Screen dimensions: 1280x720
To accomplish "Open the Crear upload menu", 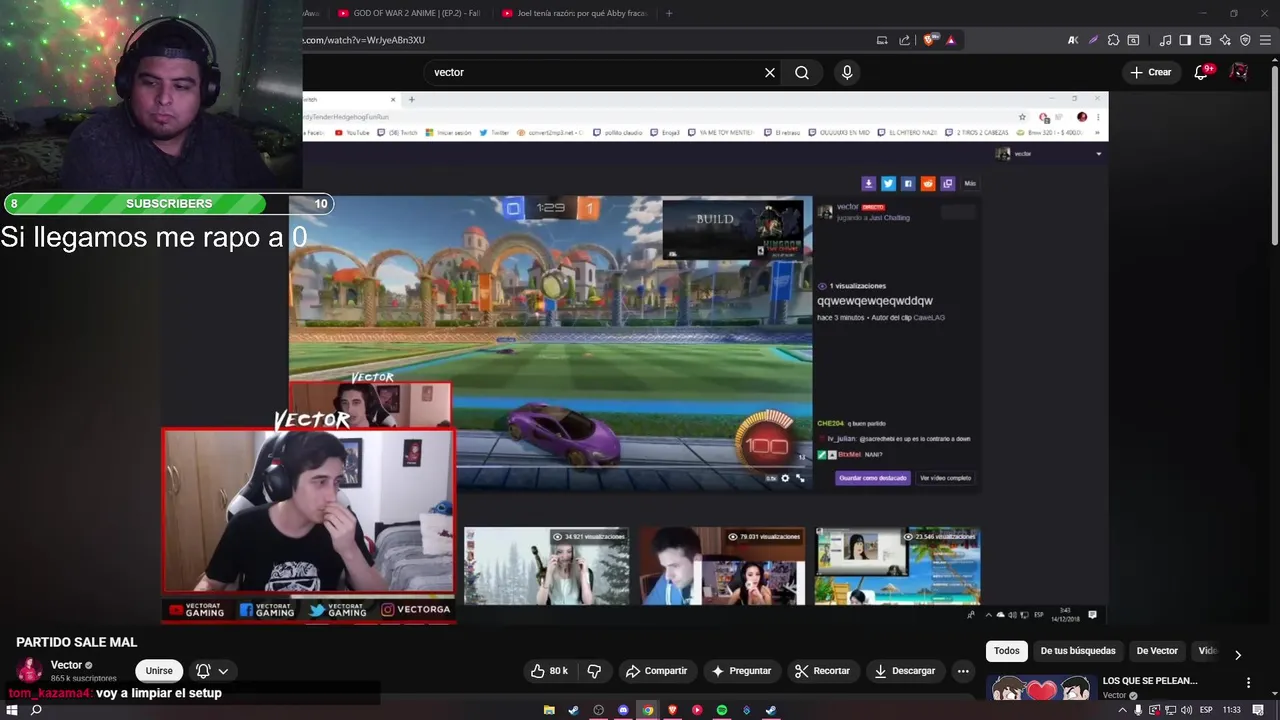I will click(x=1150, y=72).
